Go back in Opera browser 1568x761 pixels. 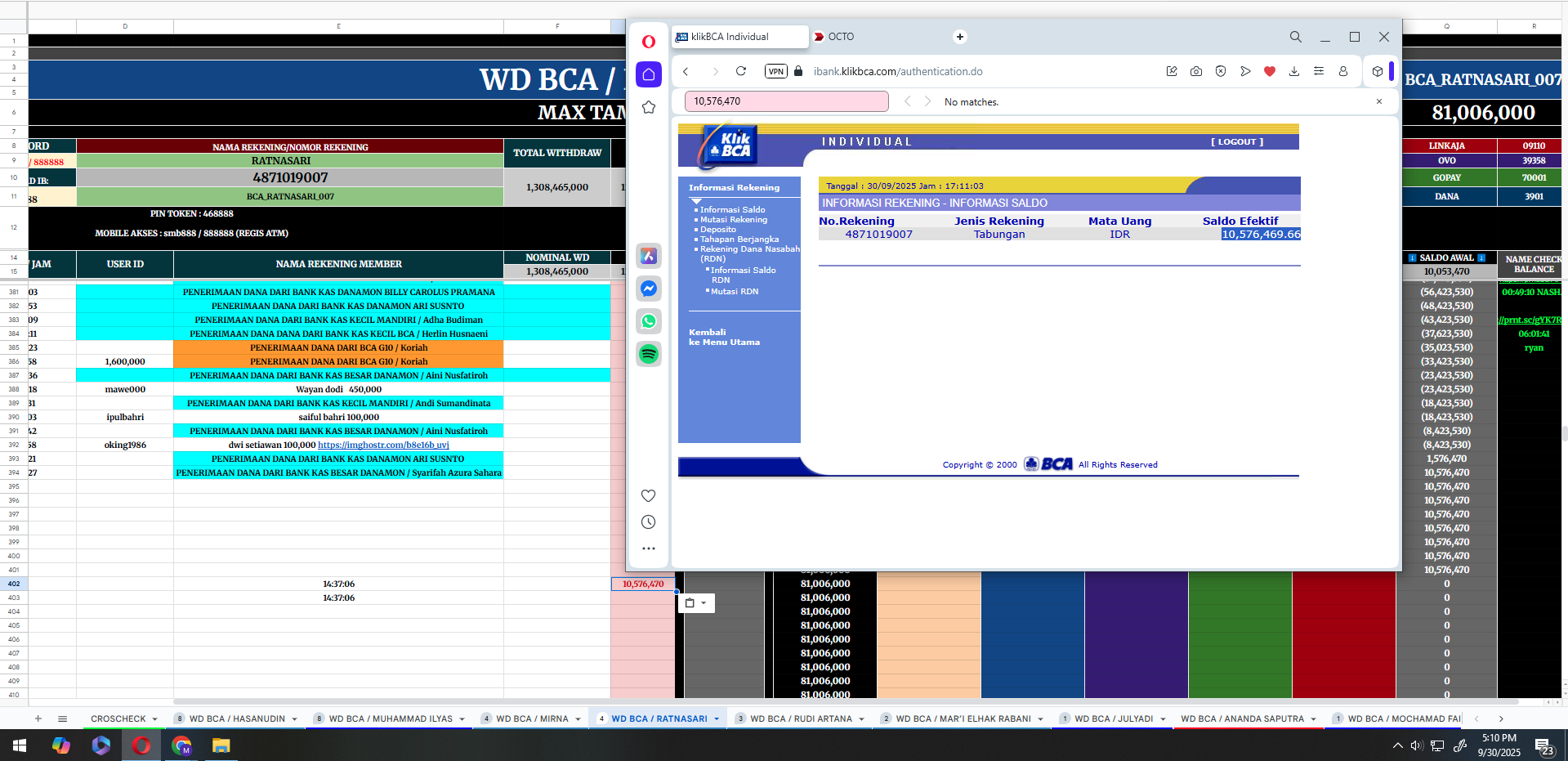686,71
